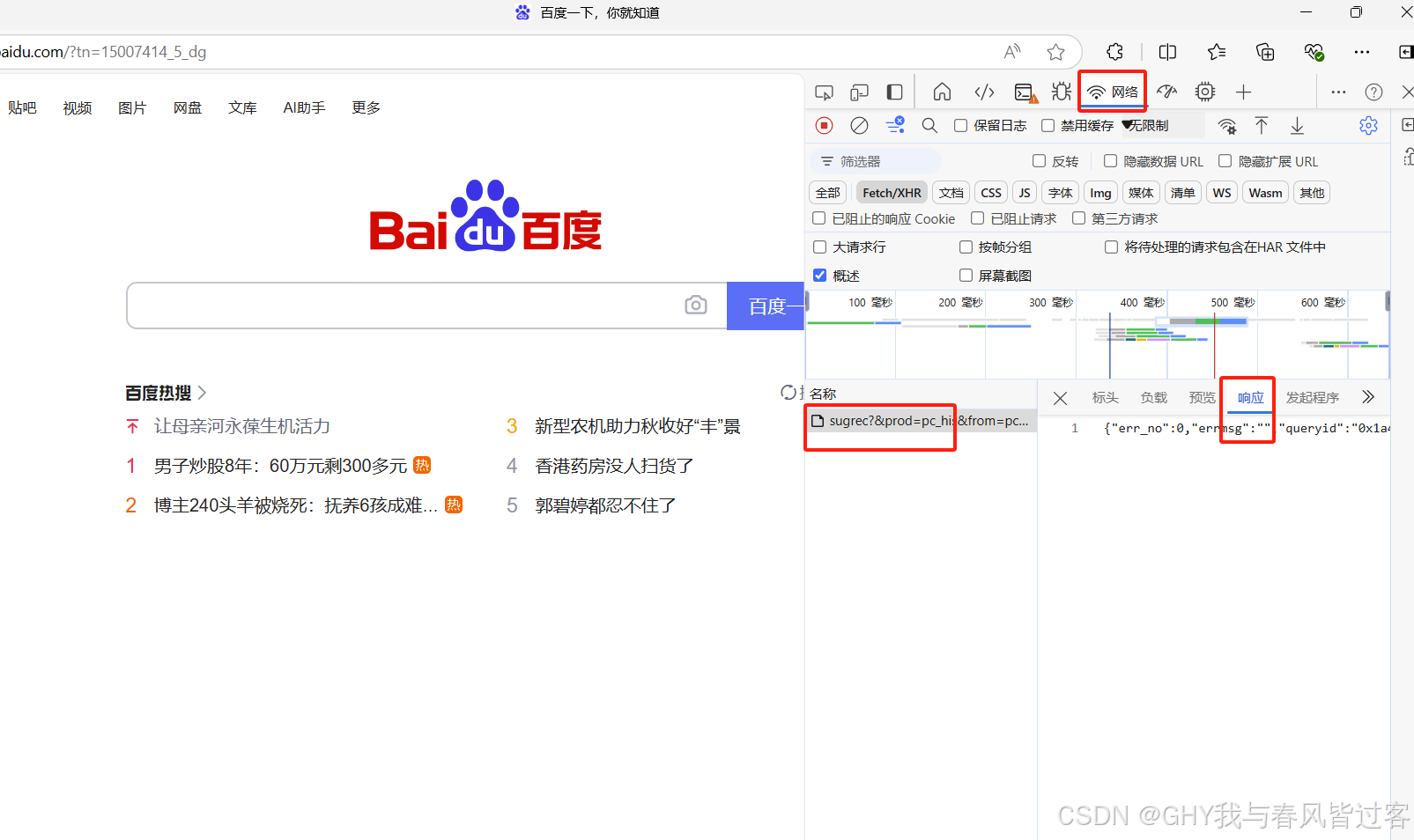Click the 筛选器 filter input

coord(875,161)
